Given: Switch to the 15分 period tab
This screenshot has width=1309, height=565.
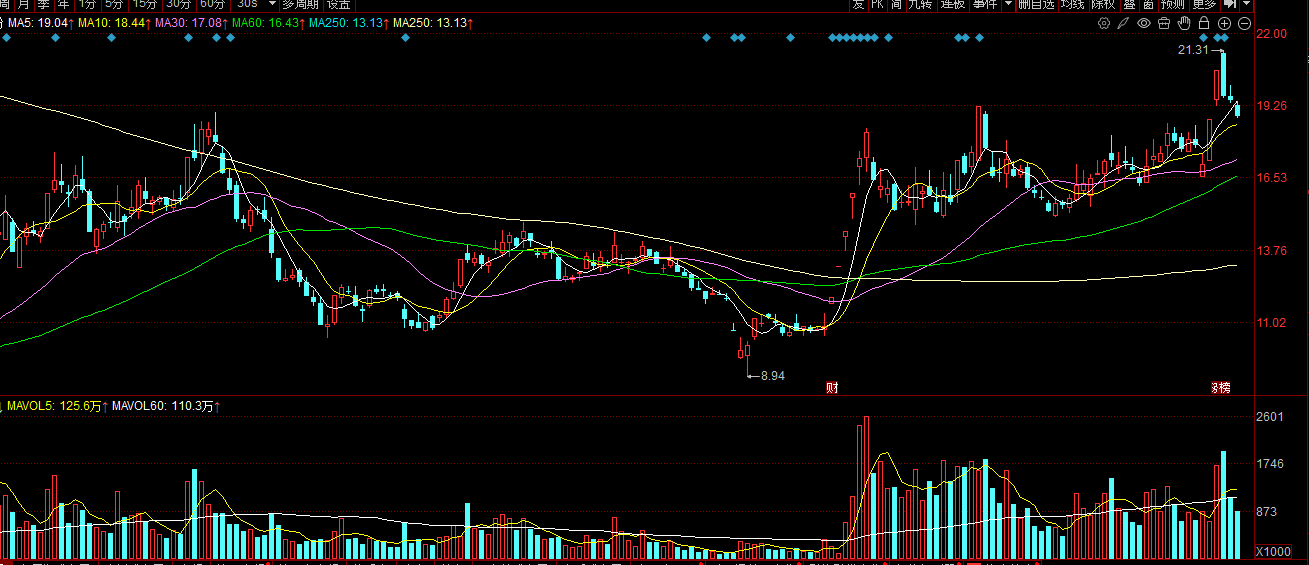Looking at the screenshot, I should click(x=144, y=4).
